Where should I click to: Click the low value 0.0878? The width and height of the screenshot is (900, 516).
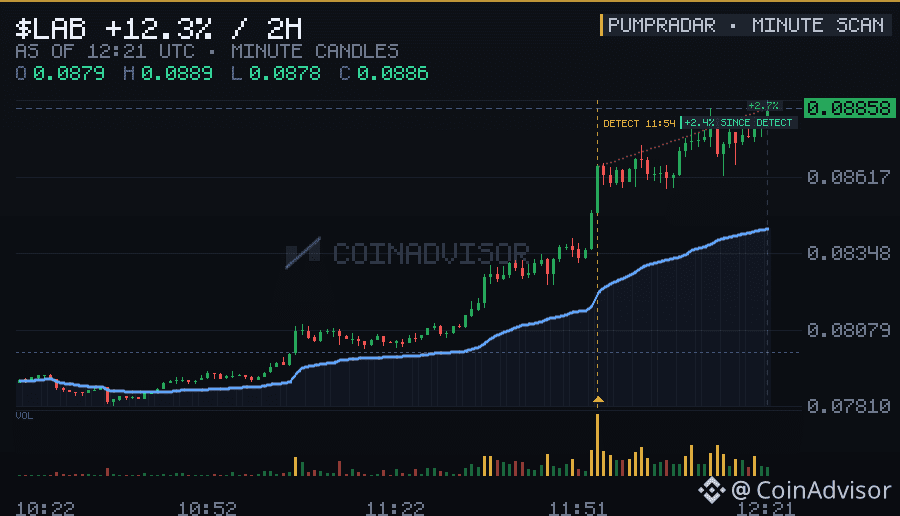(285, 73)
